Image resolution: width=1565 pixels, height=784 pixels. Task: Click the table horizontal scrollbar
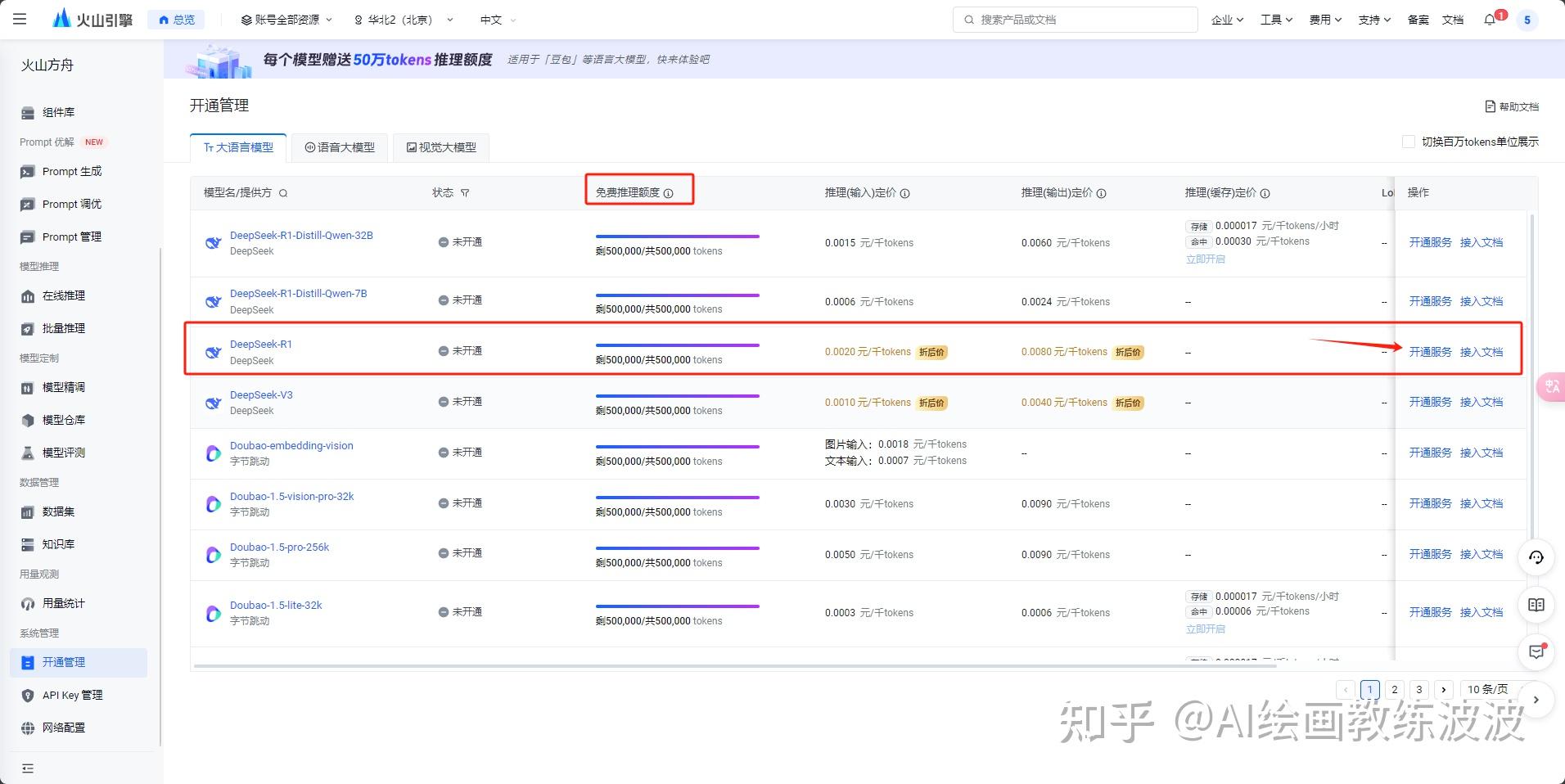coord(735,666)
